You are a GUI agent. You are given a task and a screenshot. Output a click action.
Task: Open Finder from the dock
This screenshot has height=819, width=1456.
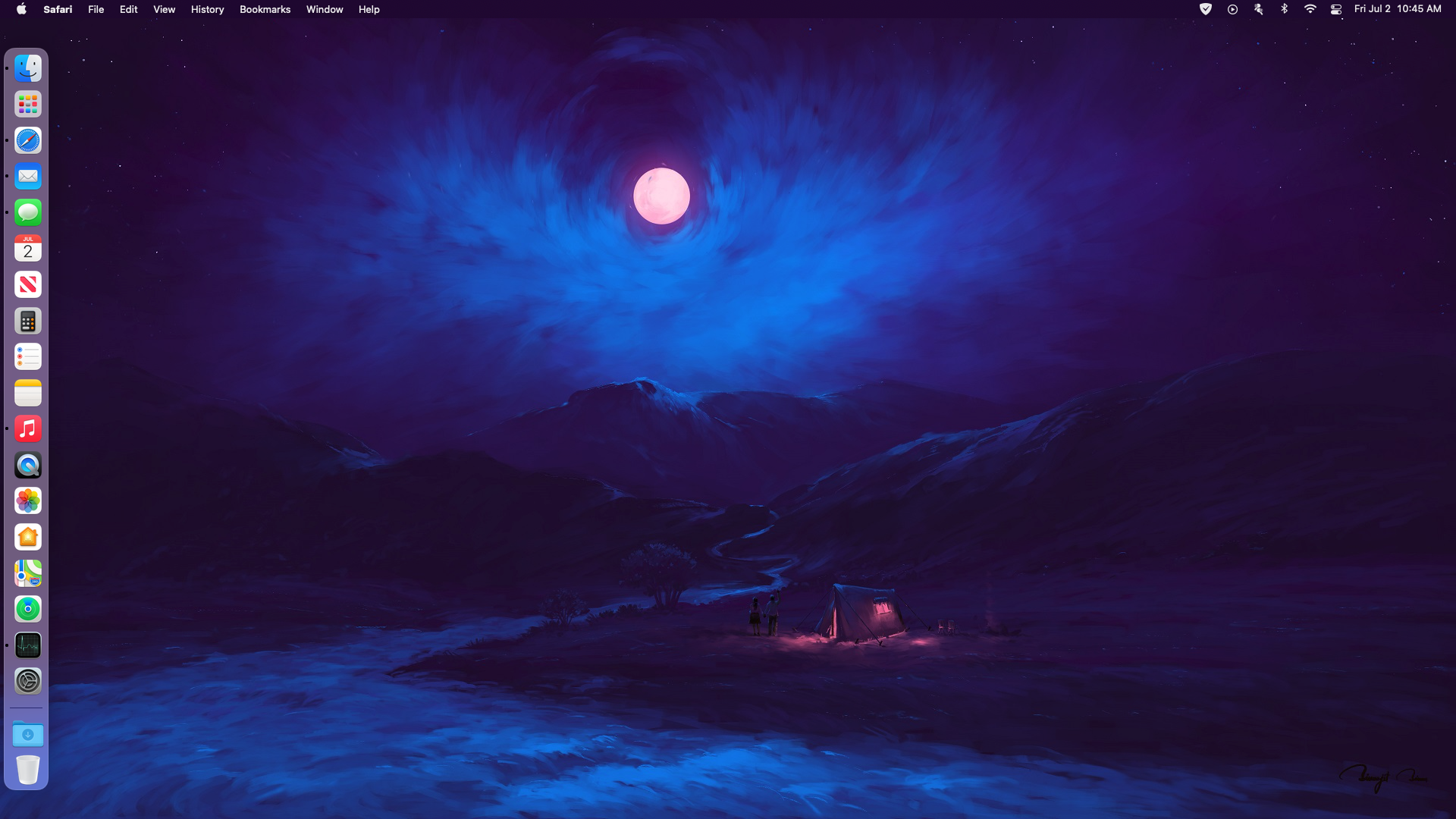point(28,68)
